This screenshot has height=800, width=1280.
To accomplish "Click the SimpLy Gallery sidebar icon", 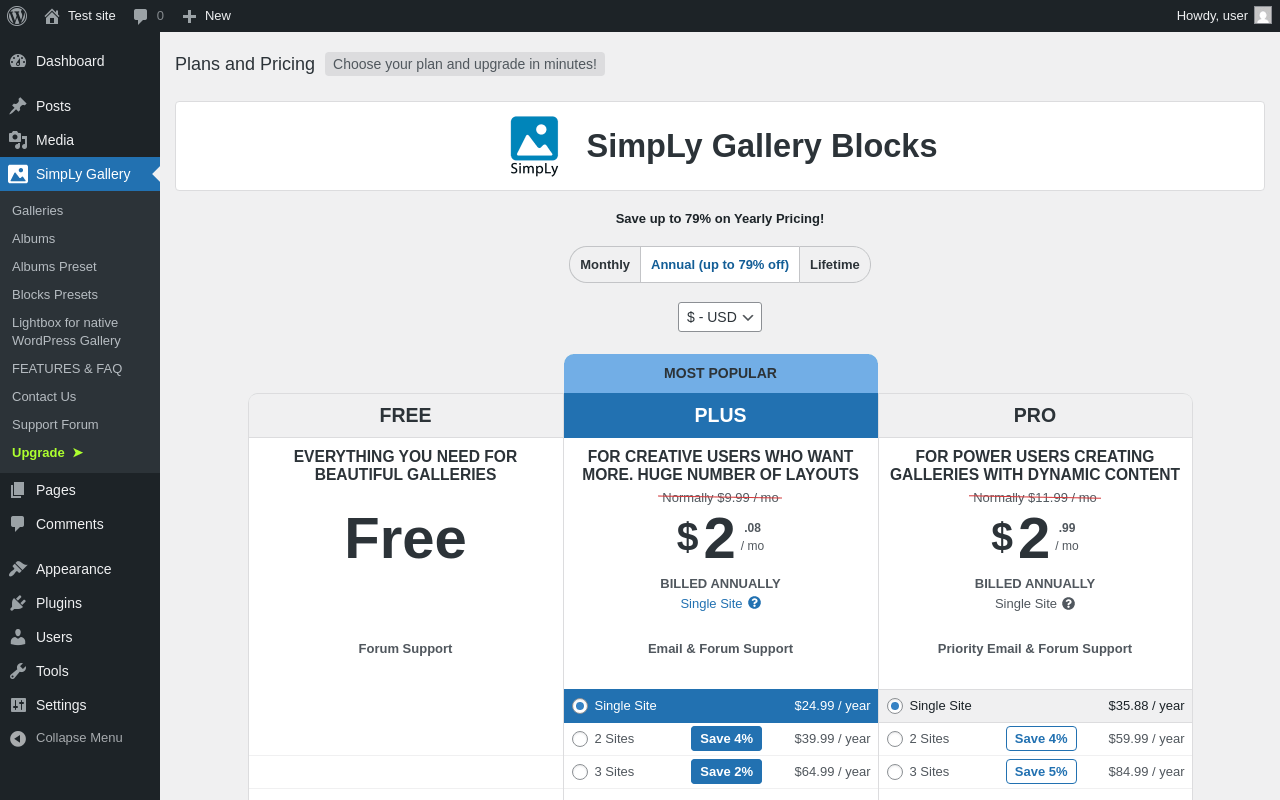I will 18,174.
